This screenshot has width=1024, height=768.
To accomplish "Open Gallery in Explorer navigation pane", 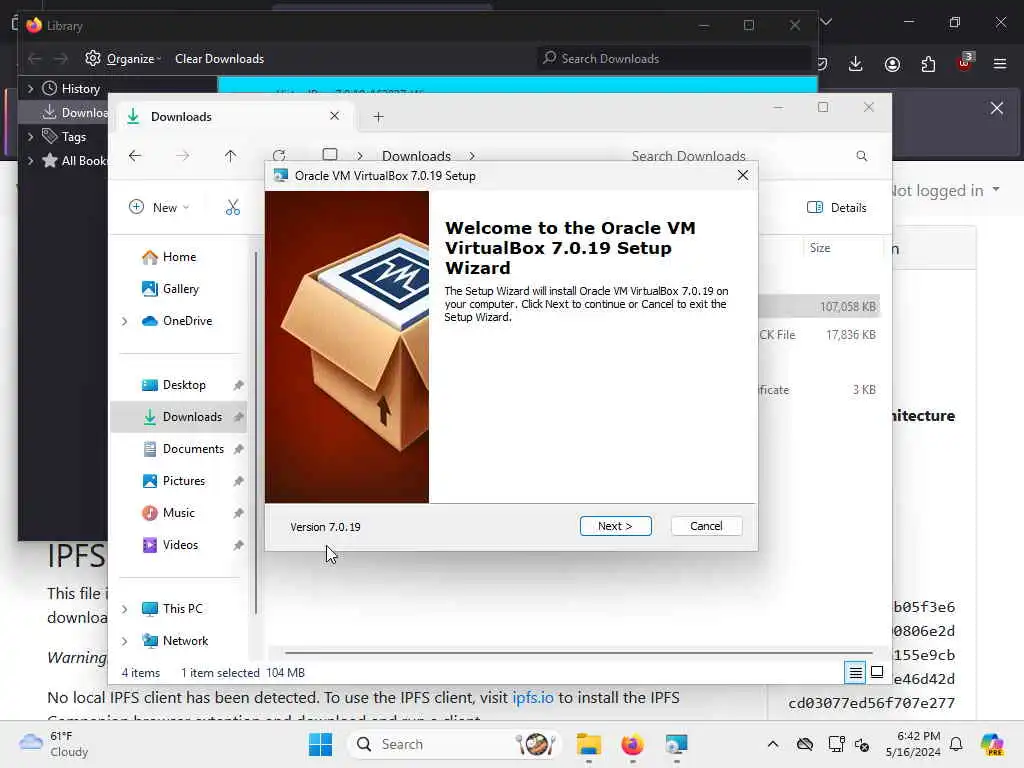I will (x=170, y=289).
